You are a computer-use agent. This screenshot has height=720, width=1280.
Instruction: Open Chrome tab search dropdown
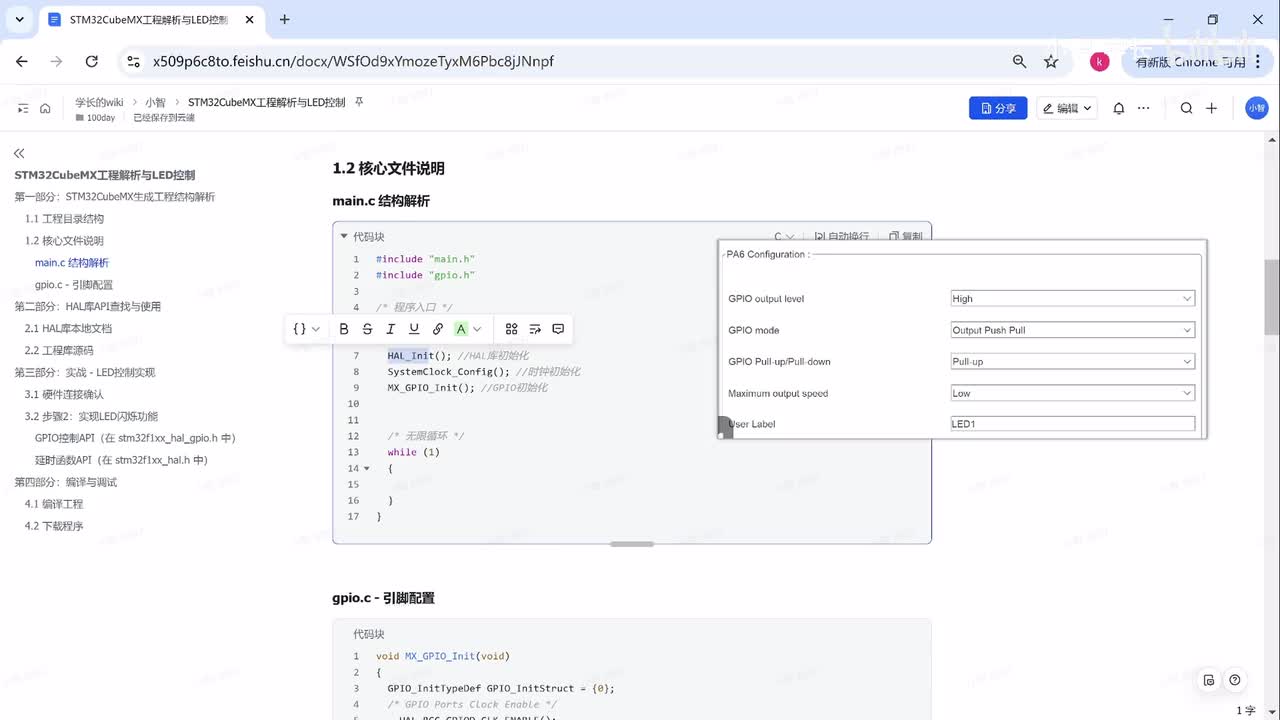(19, 19)
